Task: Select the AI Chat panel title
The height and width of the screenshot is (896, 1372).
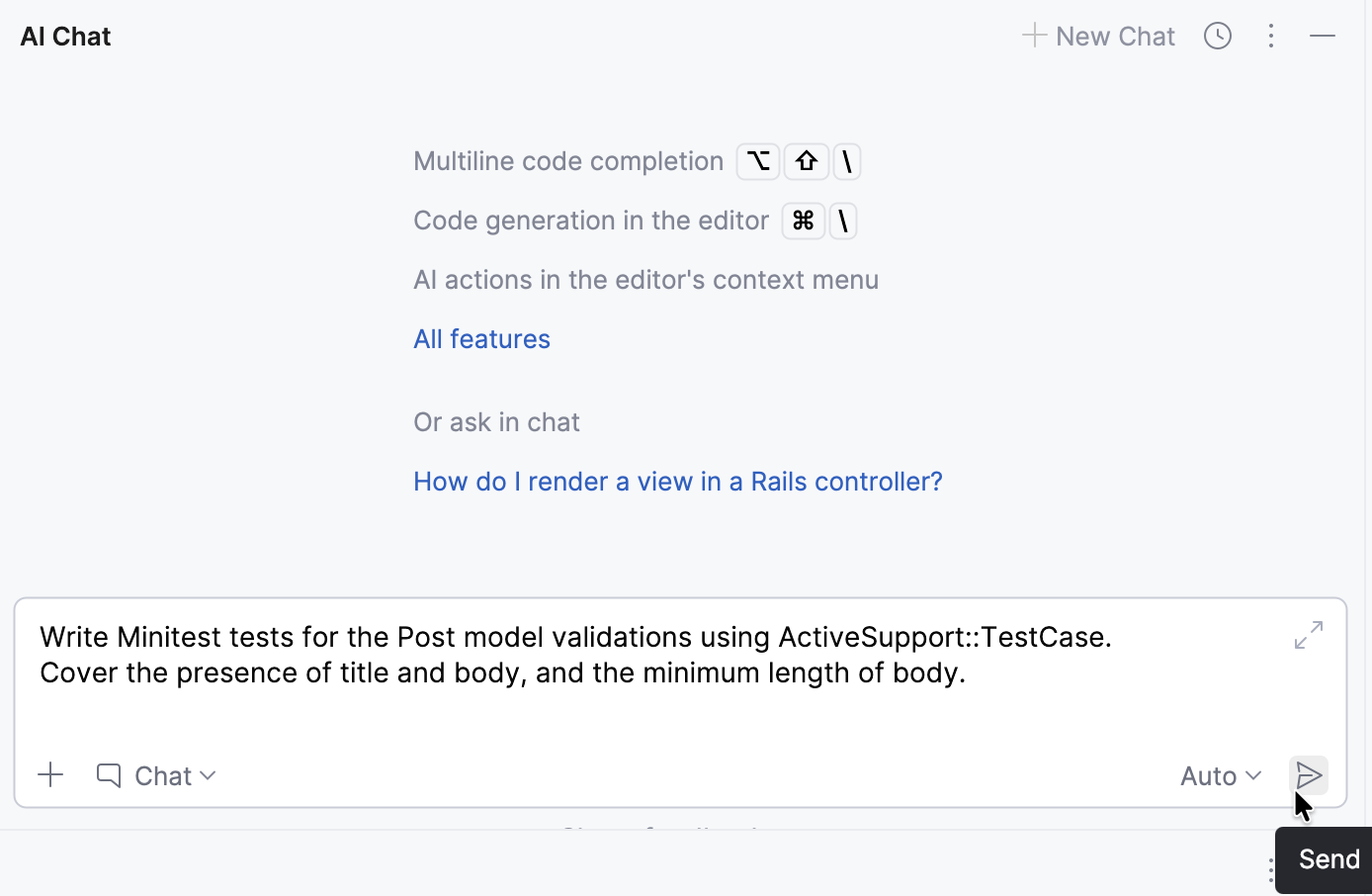Action: coord(64,36)
